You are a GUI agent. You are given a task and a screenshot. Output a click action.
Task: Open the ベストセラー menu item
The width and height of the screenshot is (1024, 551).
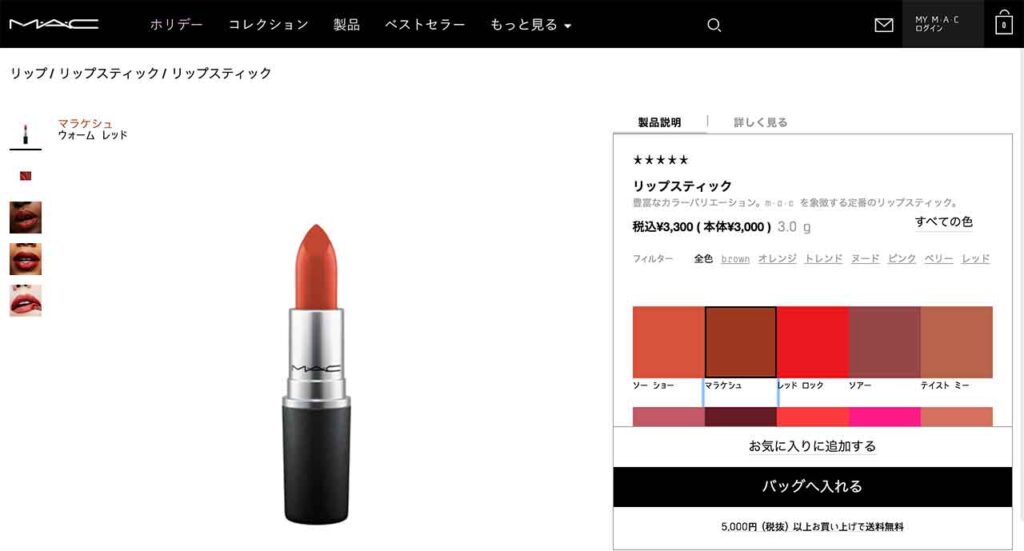coord(424,25)
